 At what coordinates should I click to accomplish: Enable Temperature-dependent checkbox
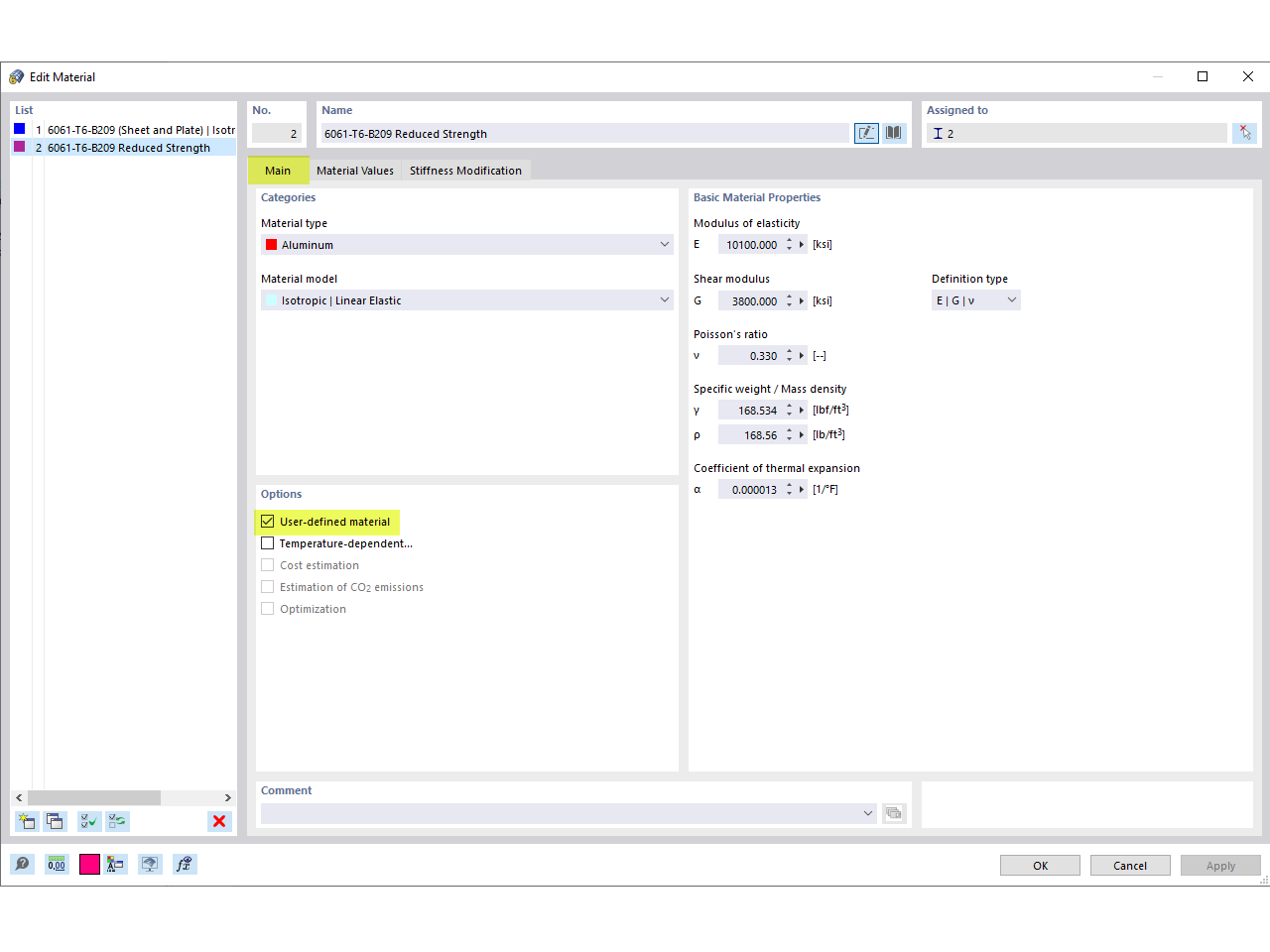pos(268,543)
